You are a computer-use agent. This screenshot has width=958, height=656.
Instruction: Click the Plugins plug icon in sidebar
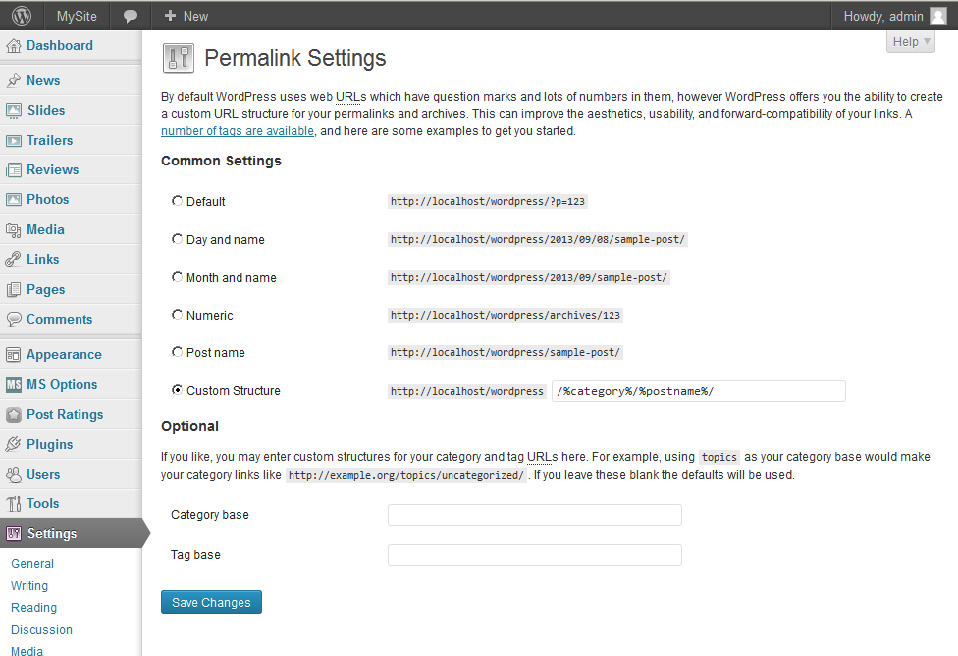click(14, 445)
